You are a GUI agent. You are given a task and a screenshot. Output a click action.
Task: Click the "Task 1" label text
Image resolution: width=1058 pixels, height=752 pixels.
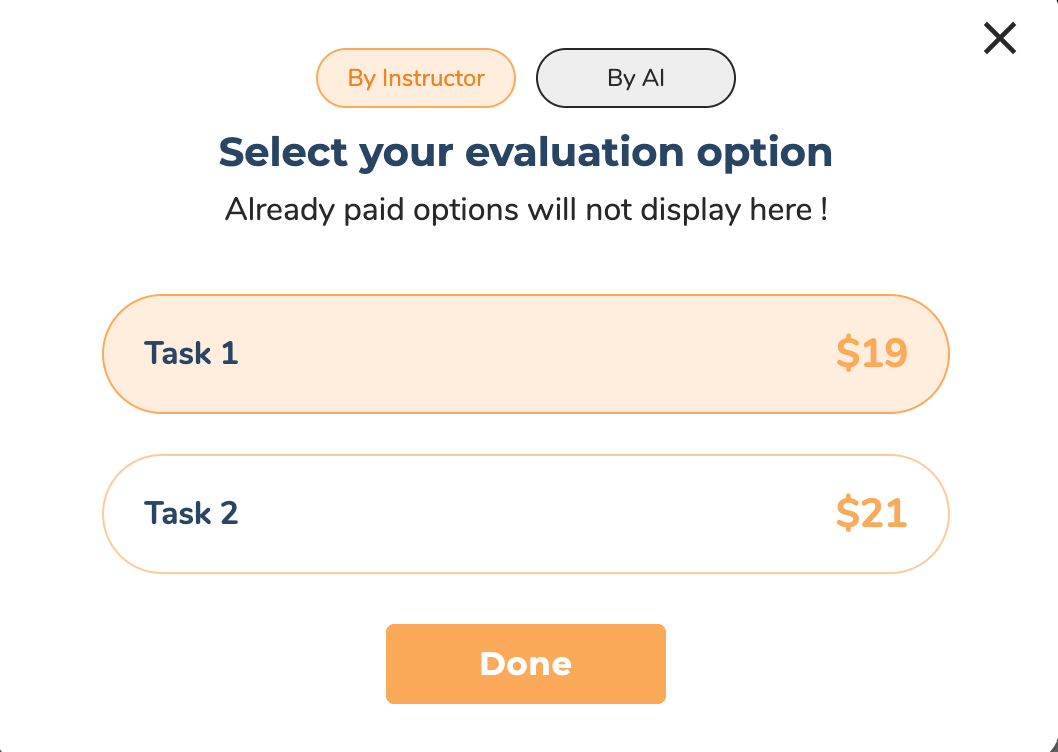click(x=191, y=353)
